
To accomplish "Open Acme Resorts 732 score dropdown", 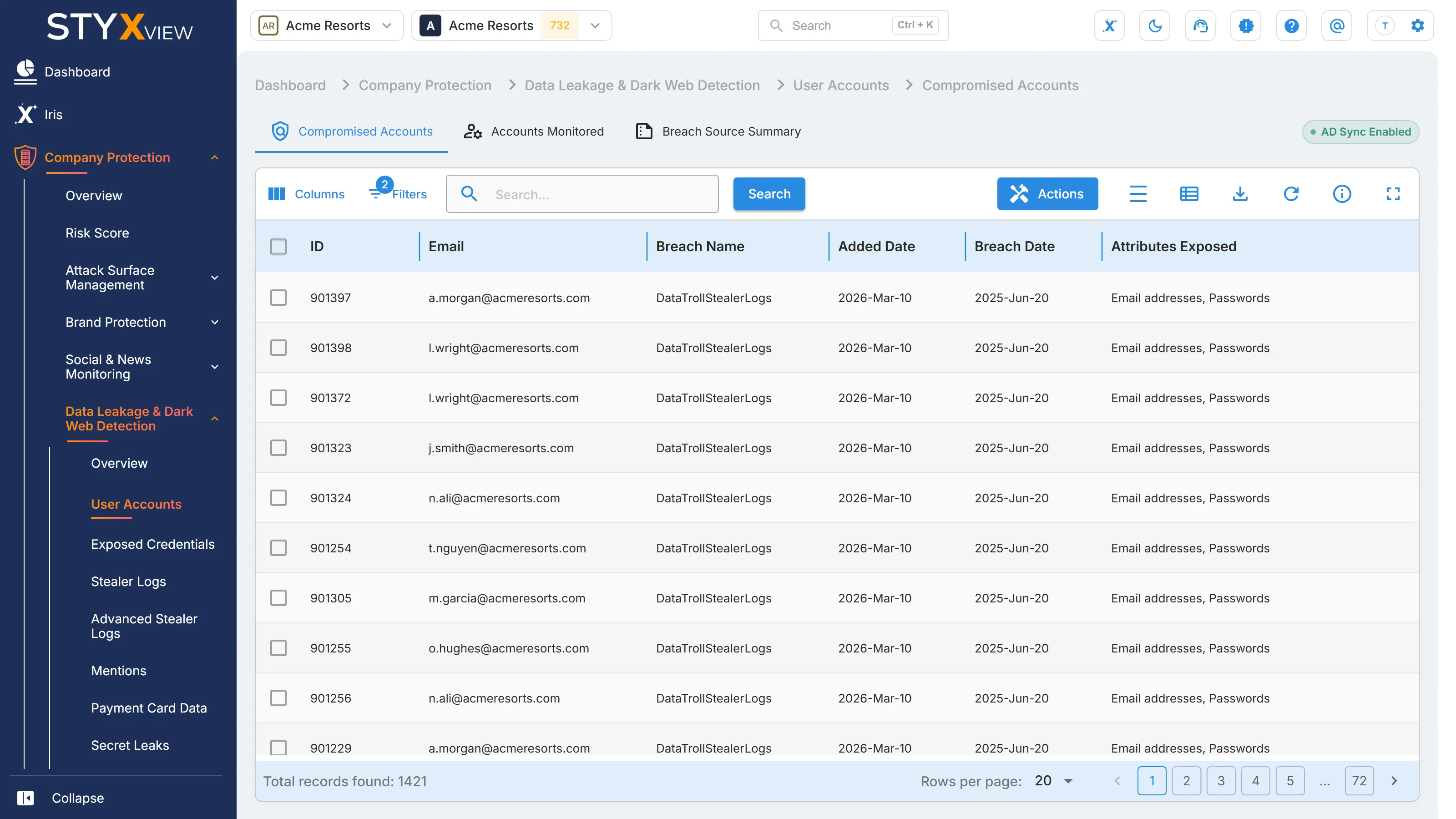I will pos(511,25).
